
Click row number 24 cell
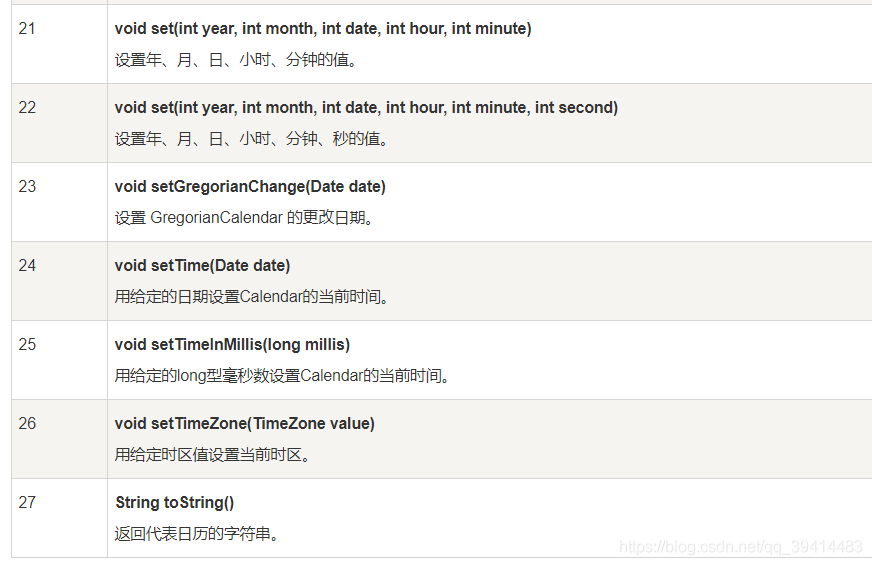(60, 281)
